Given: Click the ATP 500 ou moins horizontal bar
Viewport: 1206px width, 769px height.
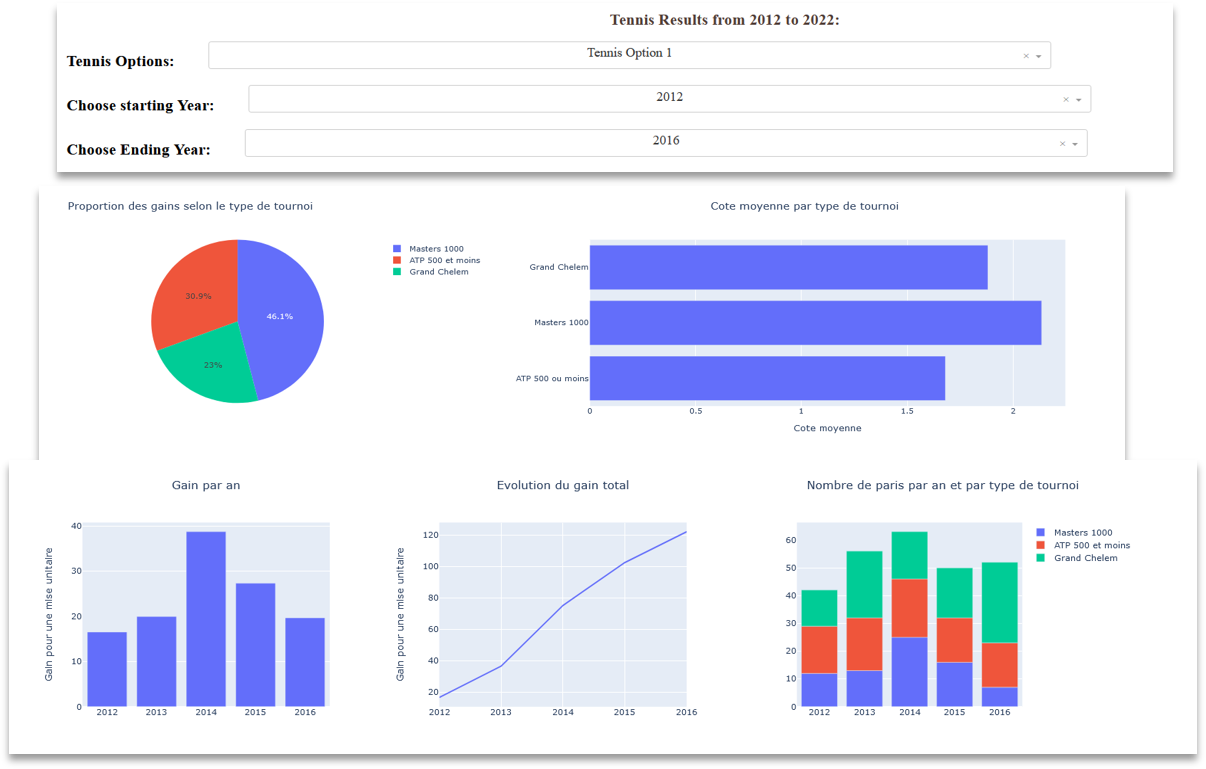Looking at the screenshot, I should pyautogui.click(x=767, y=378).
